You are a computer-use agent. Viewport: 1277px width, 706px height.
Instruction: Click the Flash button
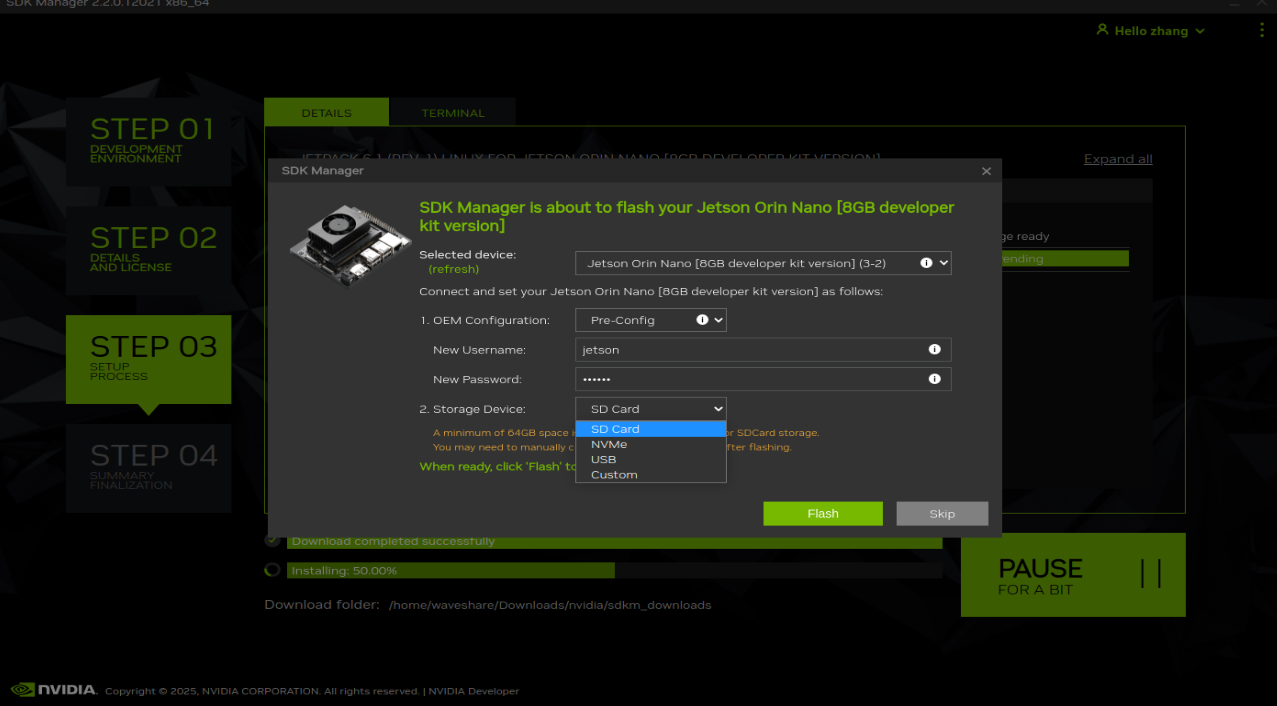point(823,514)
